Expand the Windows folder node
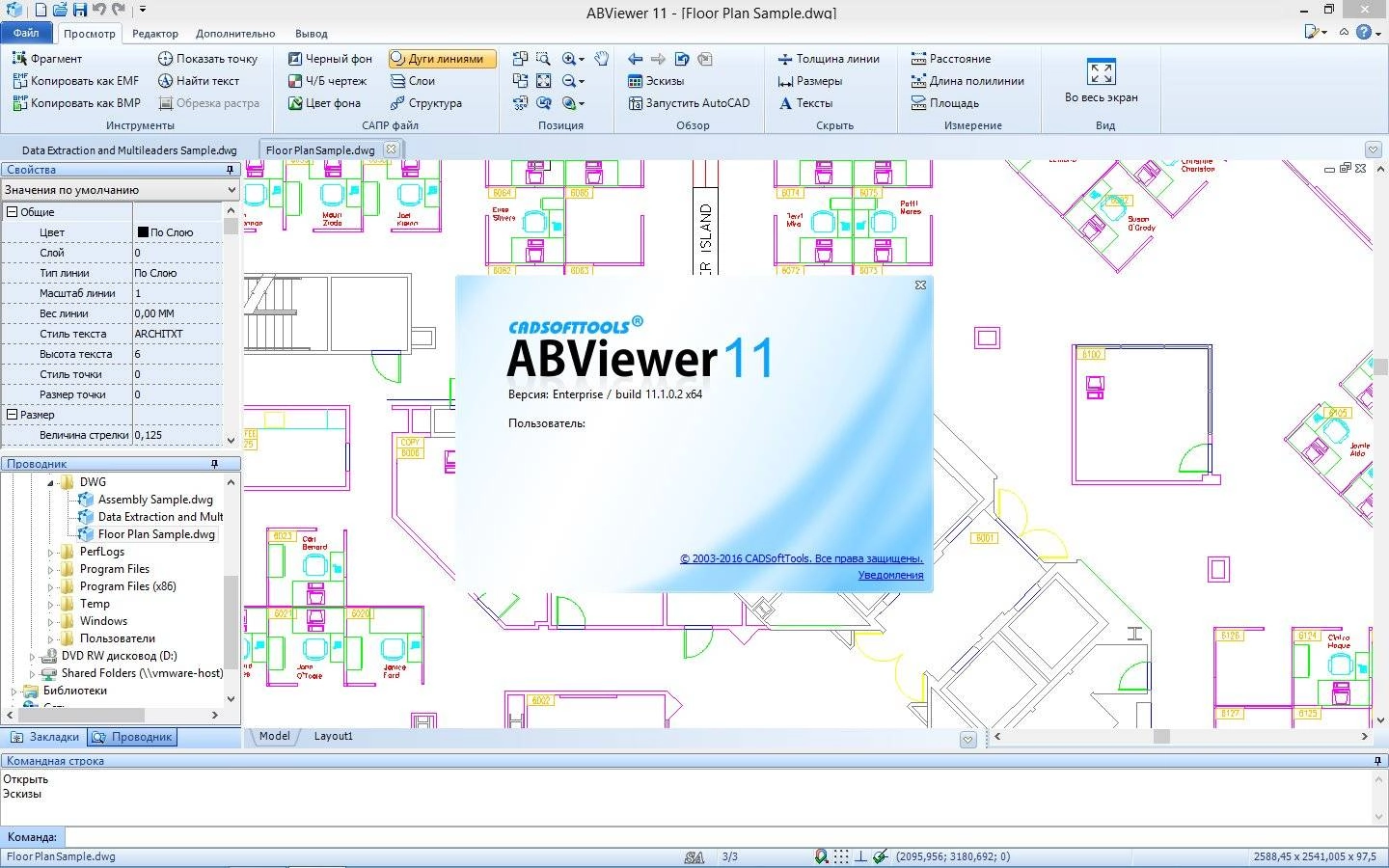 pyautogui.click(x=51, y=621)
